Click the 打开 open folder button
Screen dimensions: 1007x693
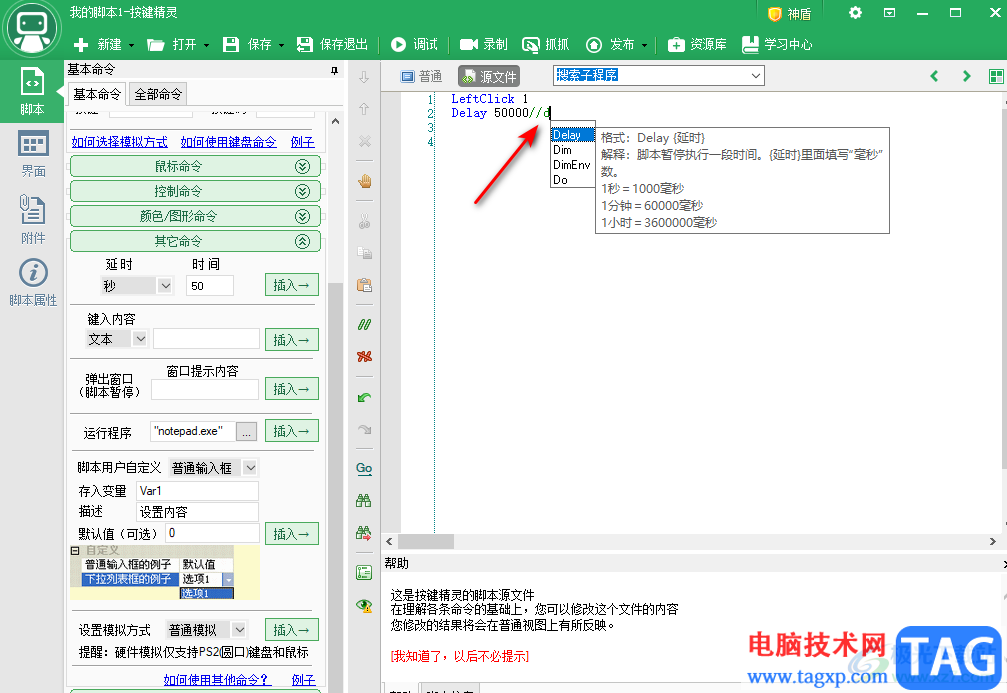[172, 44]
